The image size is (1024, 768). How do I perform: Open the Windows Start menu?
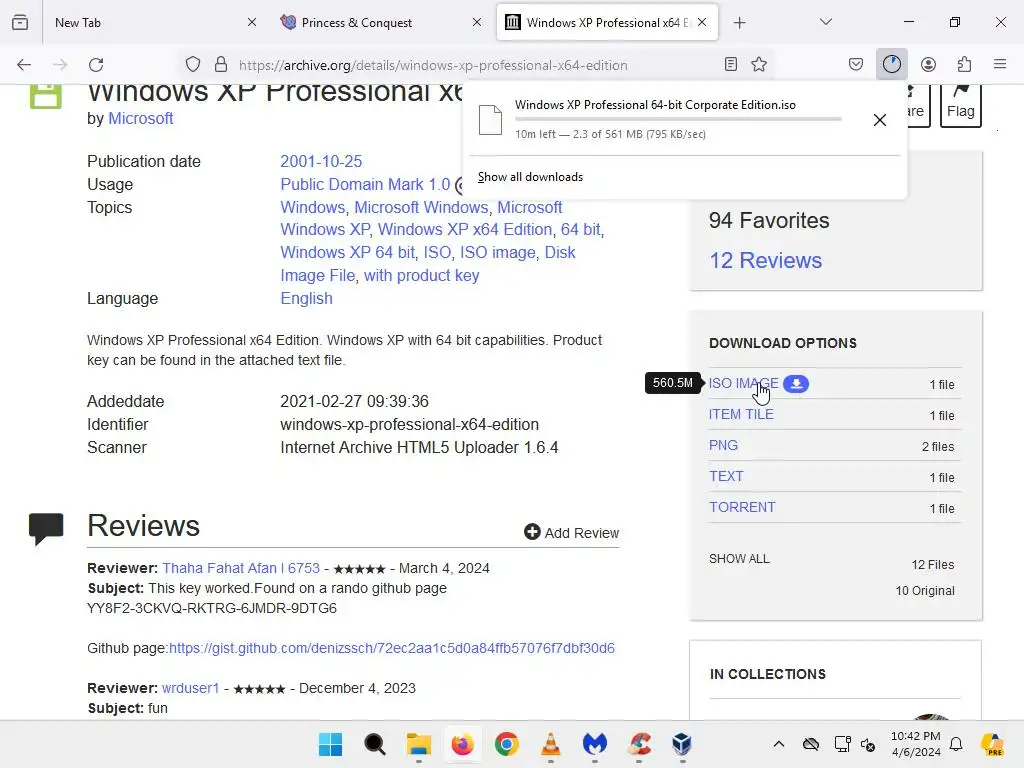coord(330,744)
